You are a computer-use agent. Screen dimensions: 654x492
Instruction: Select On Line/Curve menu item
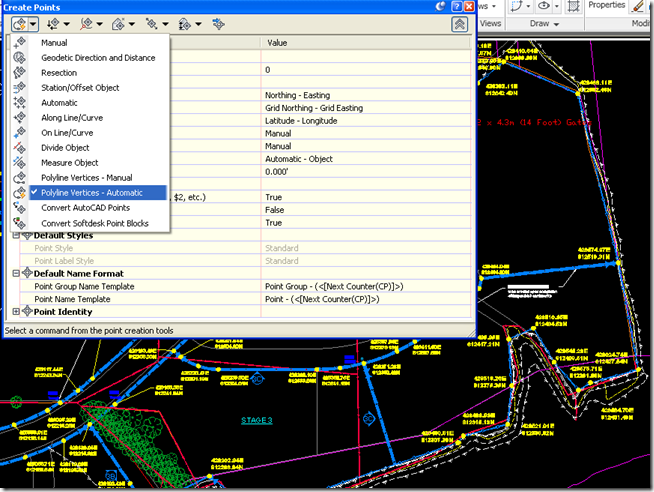coord(67,133)
